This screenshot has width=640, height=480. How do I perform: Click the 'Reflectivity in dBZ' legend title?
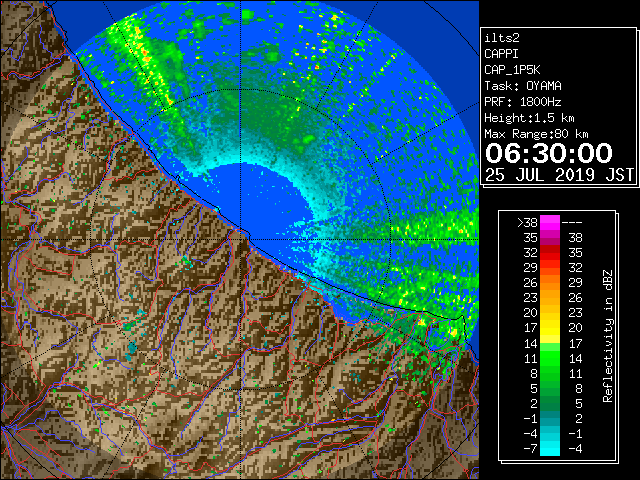pyautogui.click(x=608, y=336)
